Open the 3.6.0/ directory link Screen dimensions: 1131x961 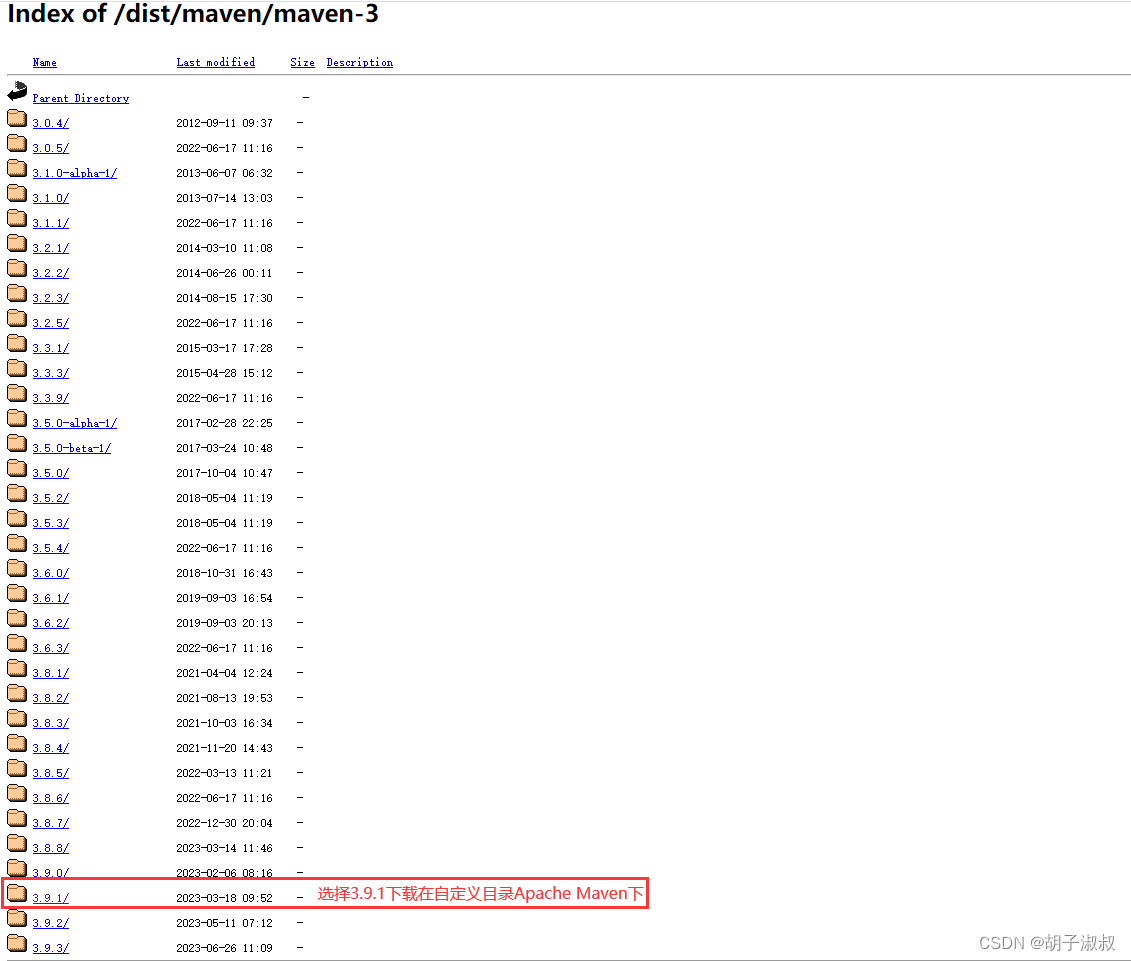(x=51, y=572)
